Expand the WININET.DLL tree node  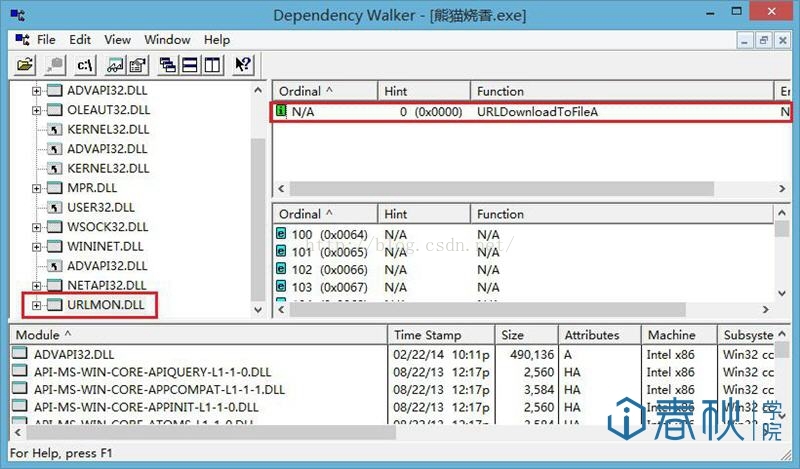pos(36,246)
